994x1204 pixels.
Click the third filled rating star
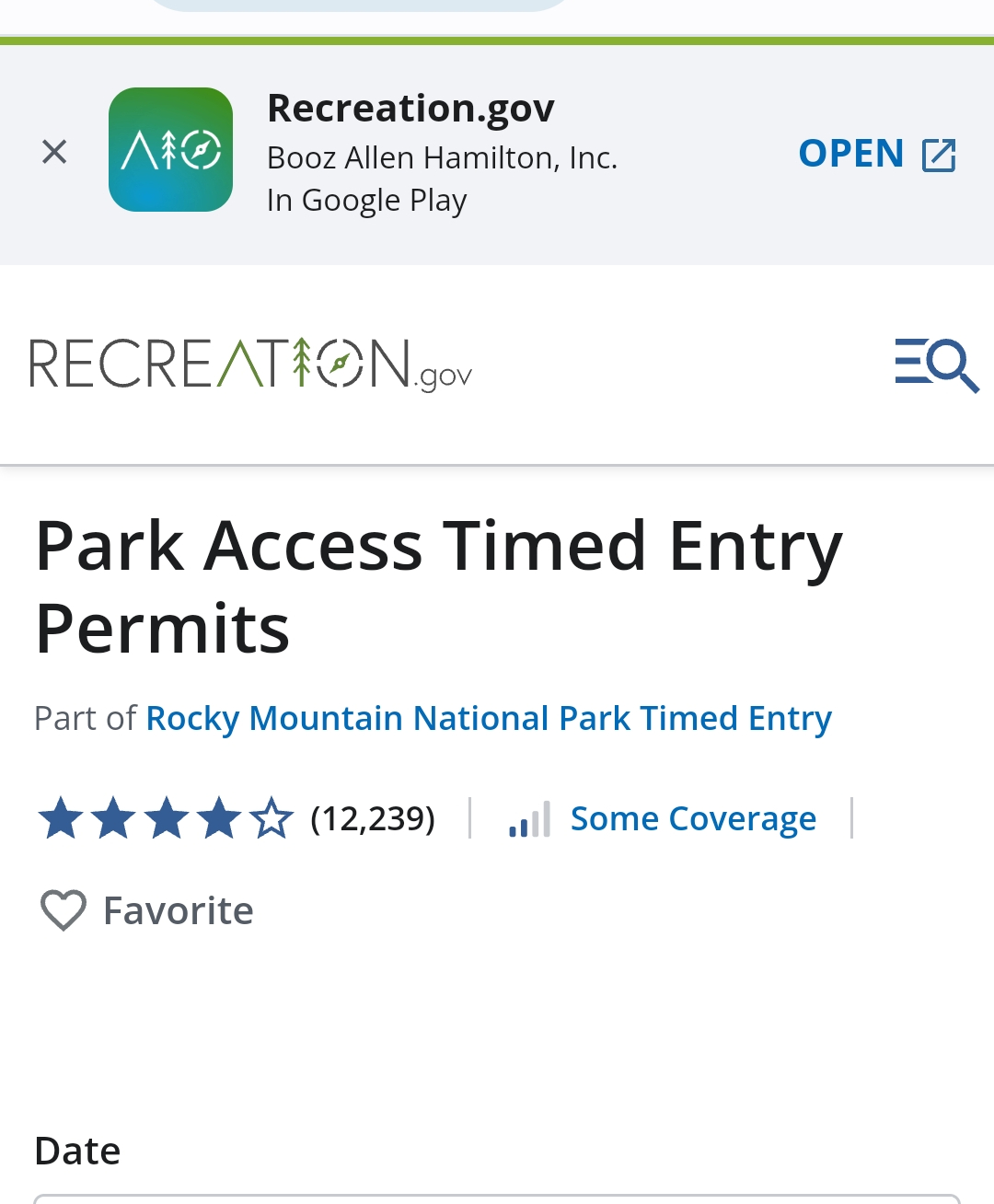coord(167,818)
